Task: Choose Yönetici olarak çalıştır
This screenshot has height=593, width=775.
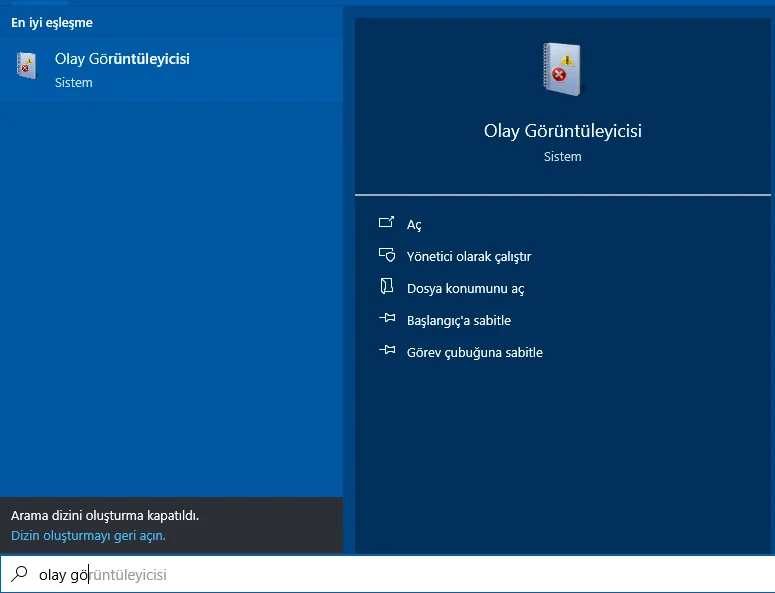Action: [x=469, y=256]
